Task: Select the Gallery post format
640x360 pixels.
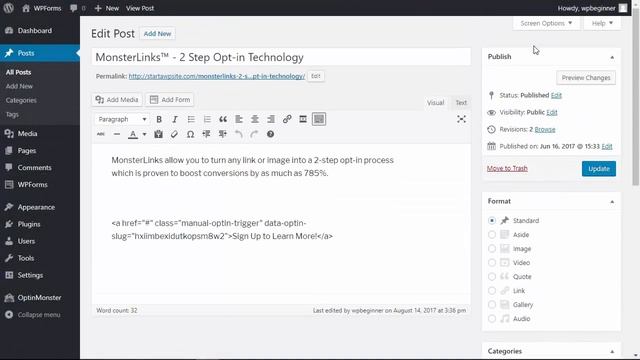Action: pyautogui.click(x=492, y=304)
